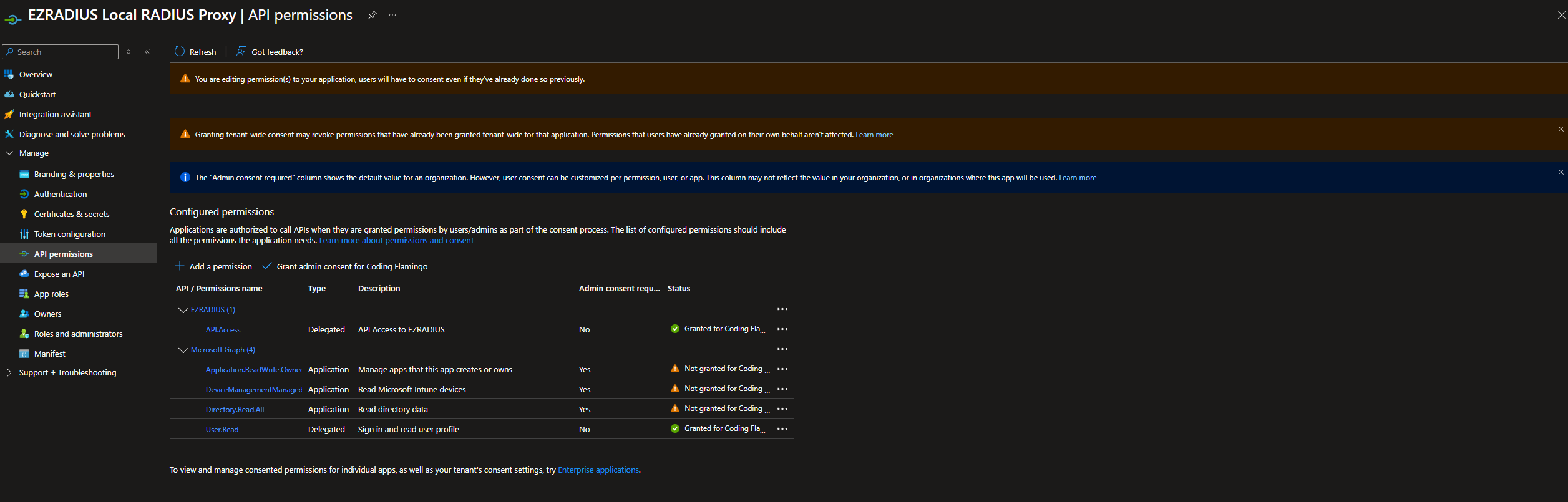Image resolution: width=1568 pixels, height=502 pixels.
Task: Open the API.Access permission link
Action: point(223,330)
